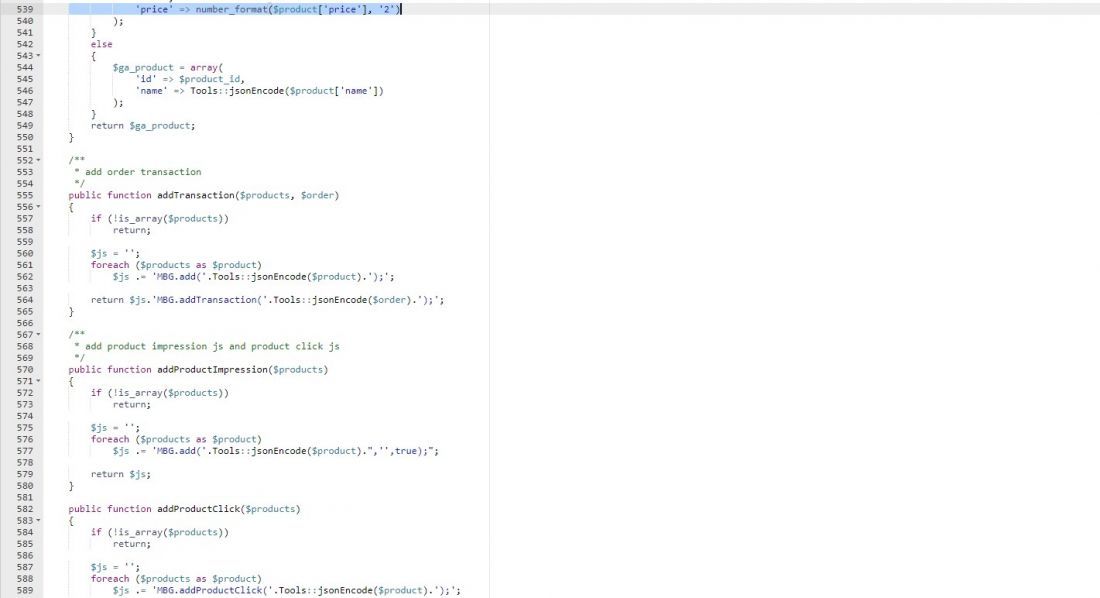The image size is (1100, 598).
Task: Click the MBG.add line in addTransaction
Action: (x=253, y=277)
